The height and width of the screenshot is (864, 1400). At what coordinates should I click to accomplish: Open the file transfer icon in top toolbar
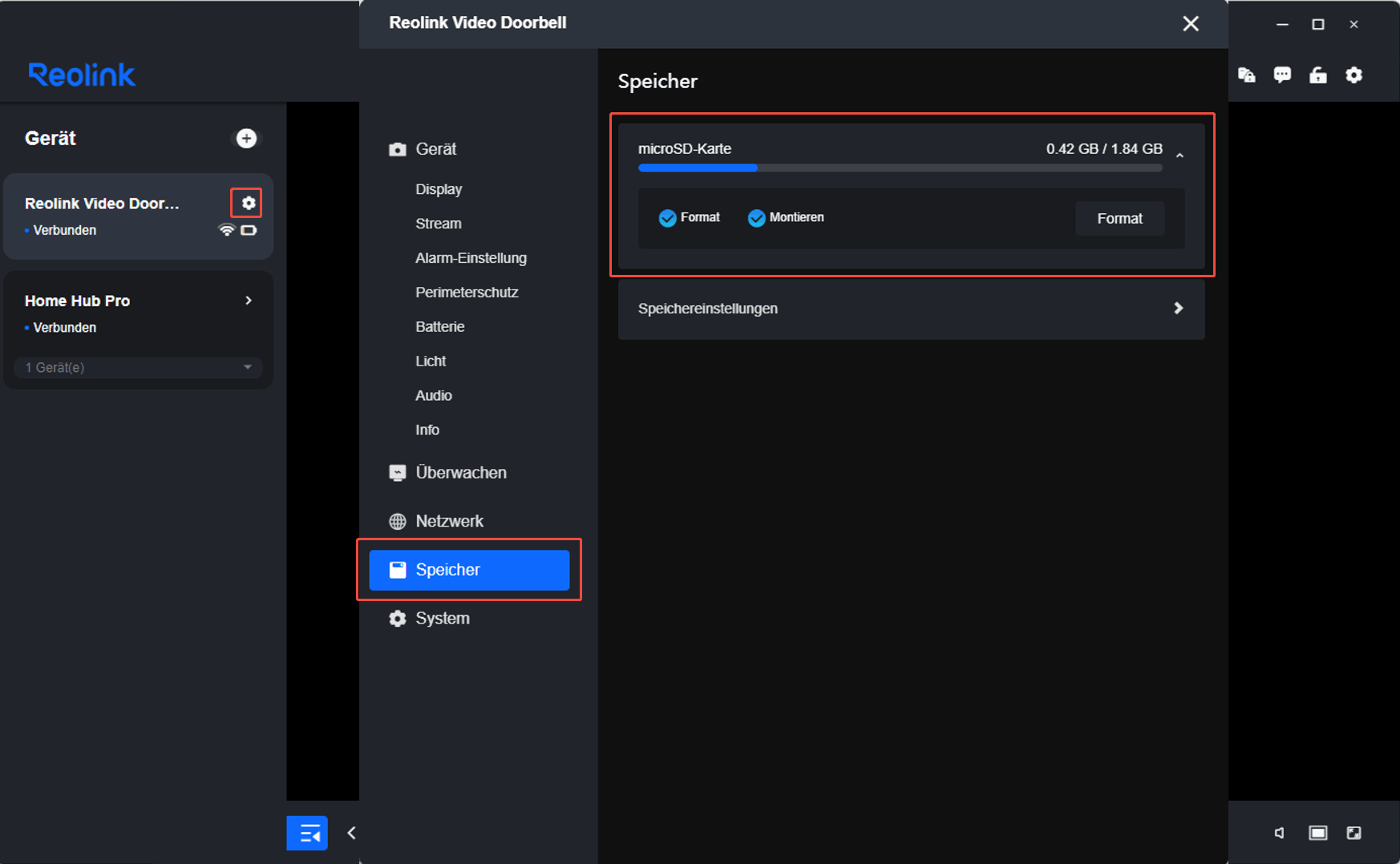1247,75
